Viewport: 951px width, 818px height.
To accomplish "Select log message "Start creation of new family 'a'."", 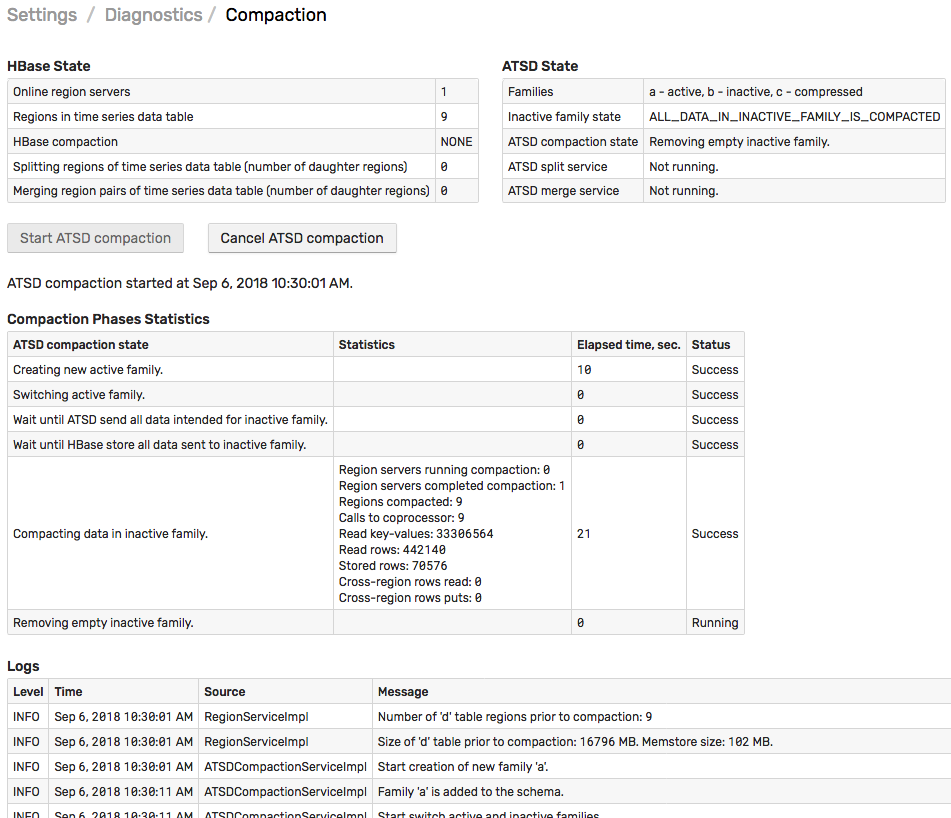I will point(463,766).
